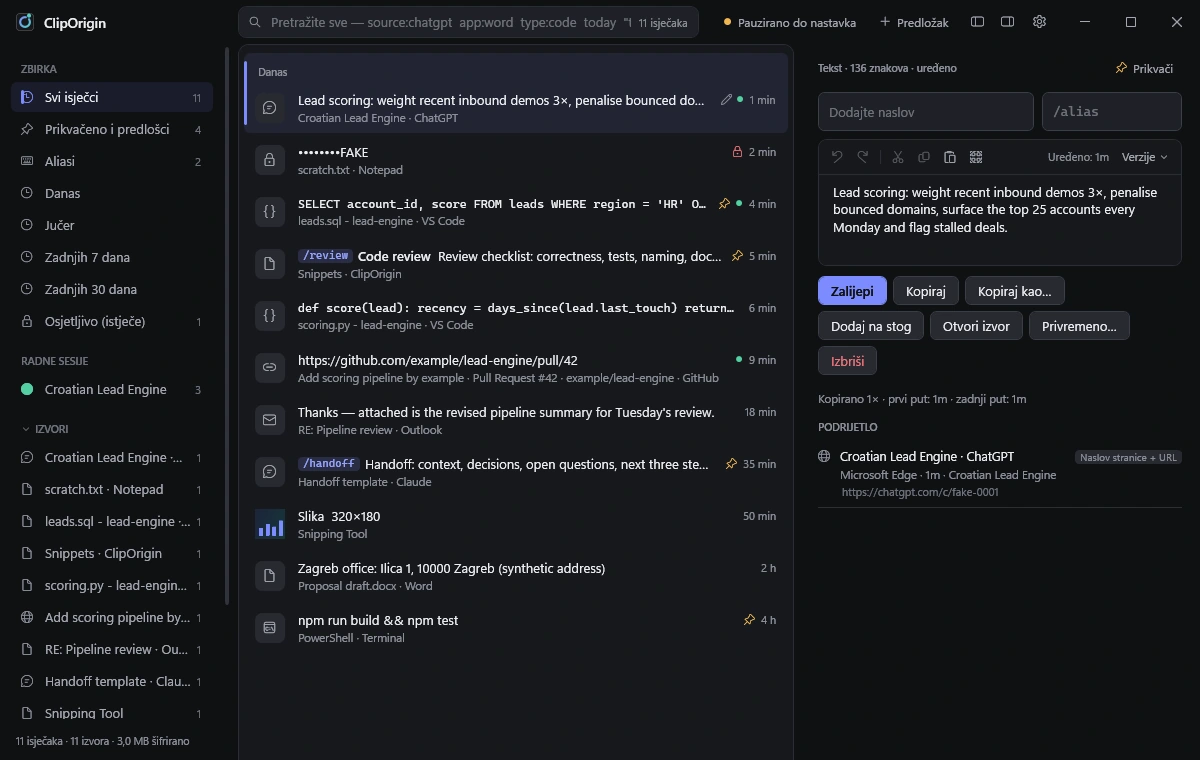Select Svi isječci in the sidebar
The width and height of the screenshot is (1200, 760).
tap(112, 98)
